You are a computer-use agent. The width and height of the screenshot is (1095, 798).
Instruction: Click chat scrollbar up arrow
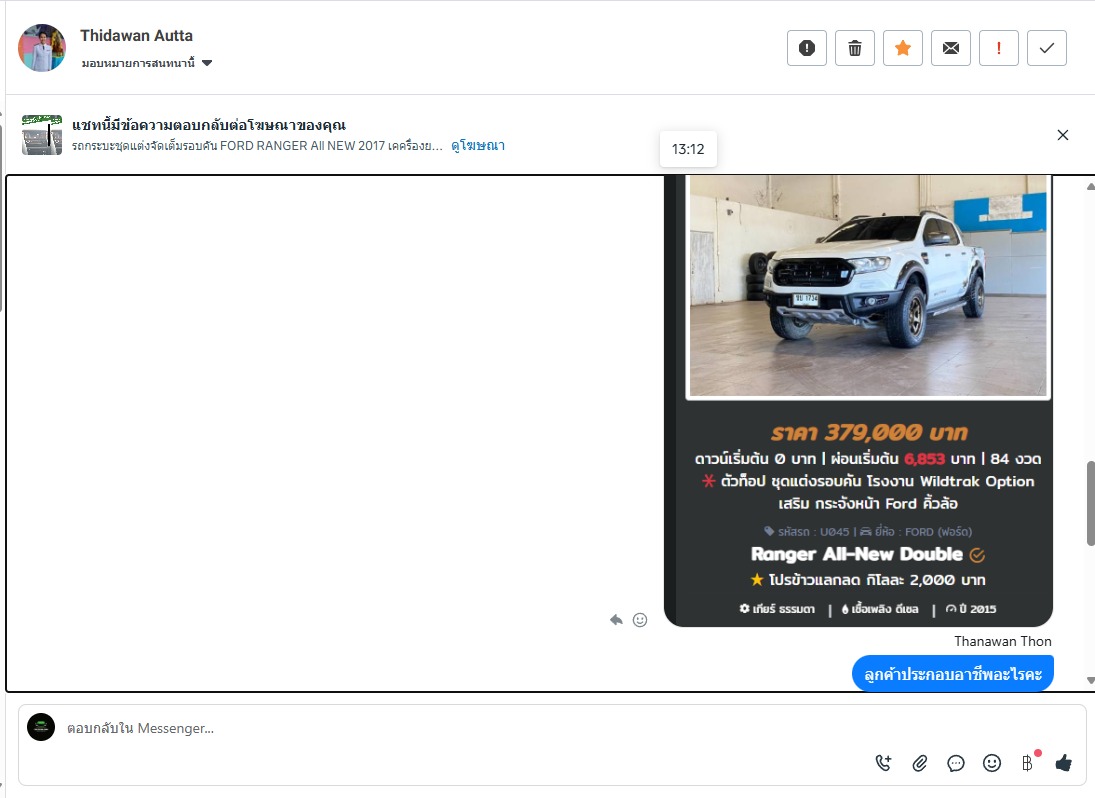coord(1090,186)
